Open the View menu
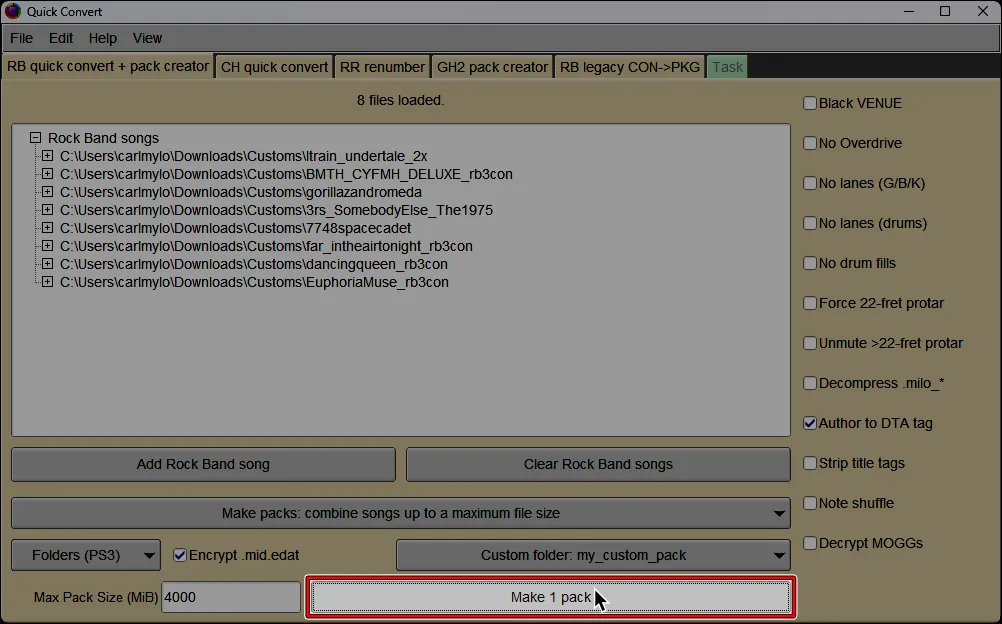This screenshot has height=624, width=1002. click(x=147, y=38)
